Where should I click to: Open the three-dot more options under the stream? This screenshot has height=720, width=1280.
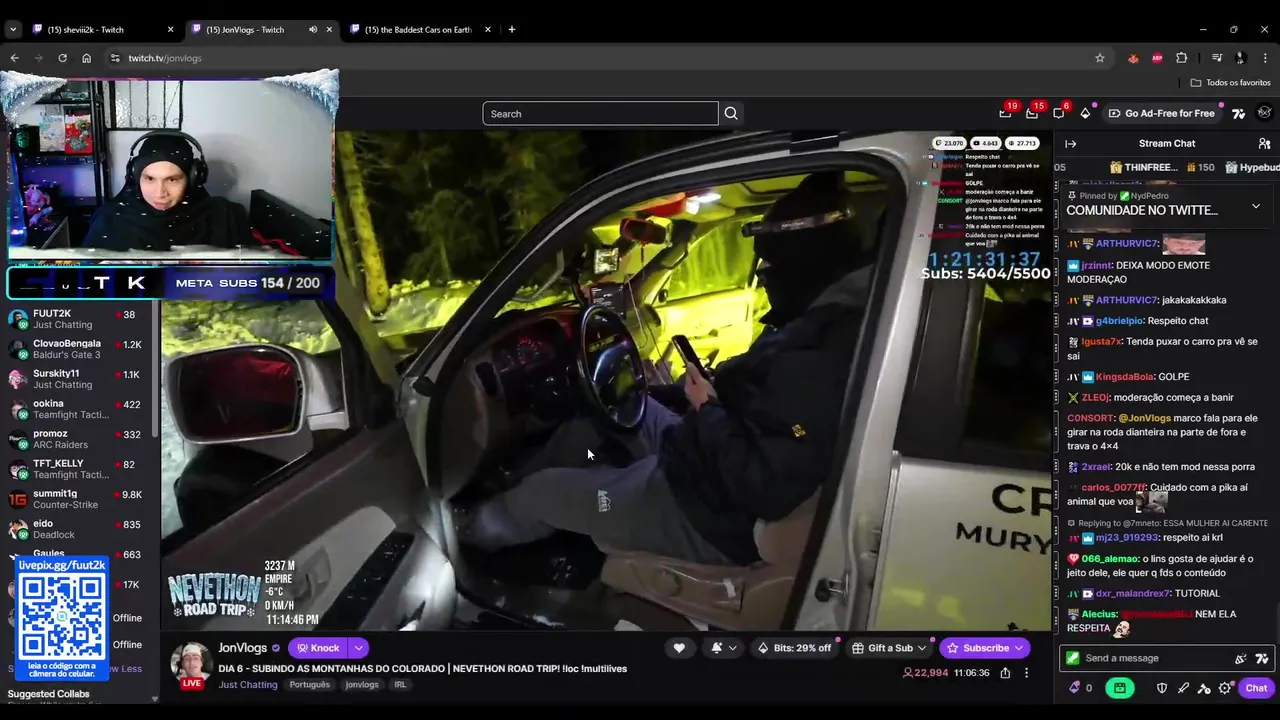pos(1026,673)
